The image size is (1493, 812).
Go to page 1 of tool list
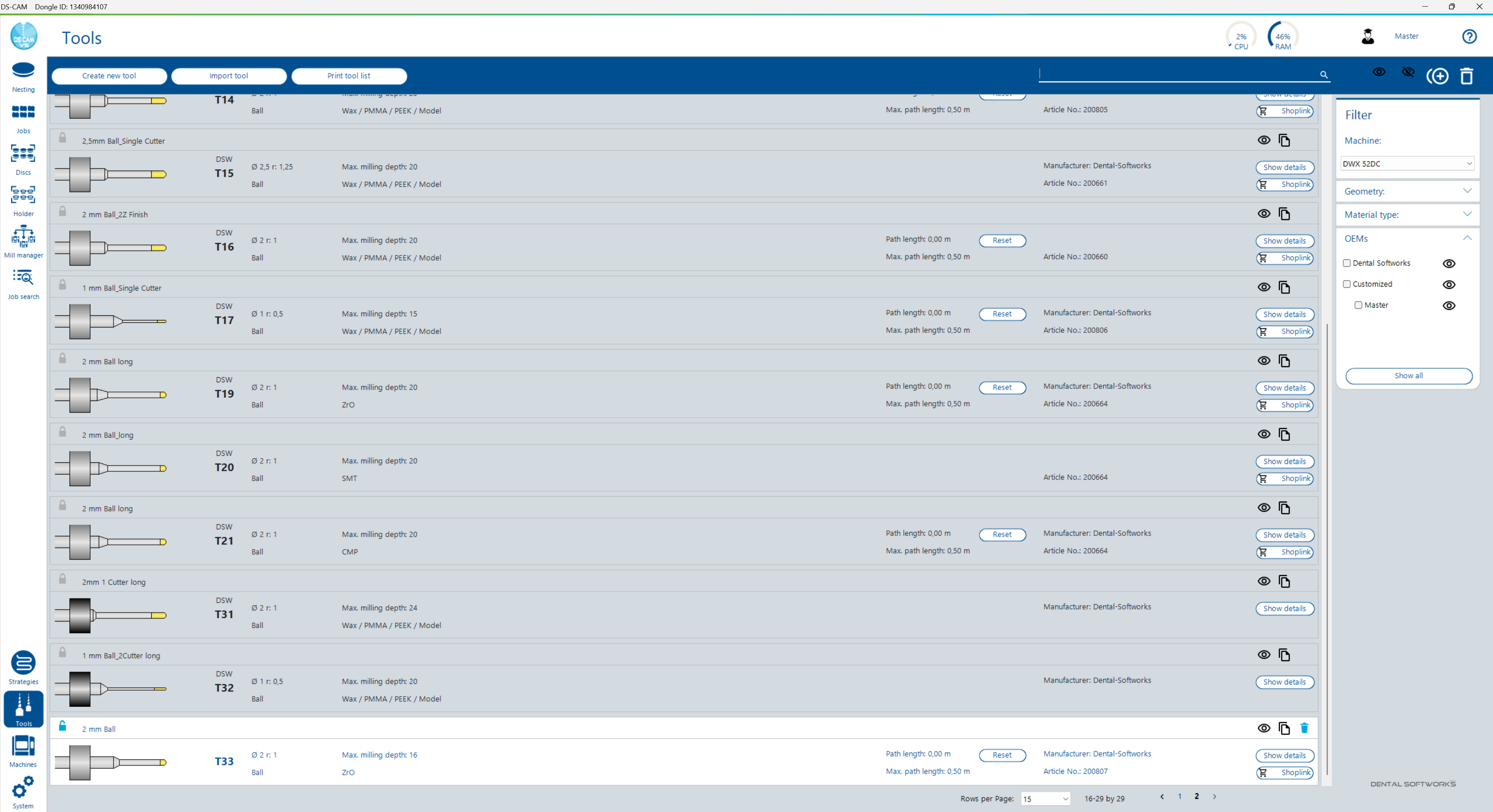1179,796
